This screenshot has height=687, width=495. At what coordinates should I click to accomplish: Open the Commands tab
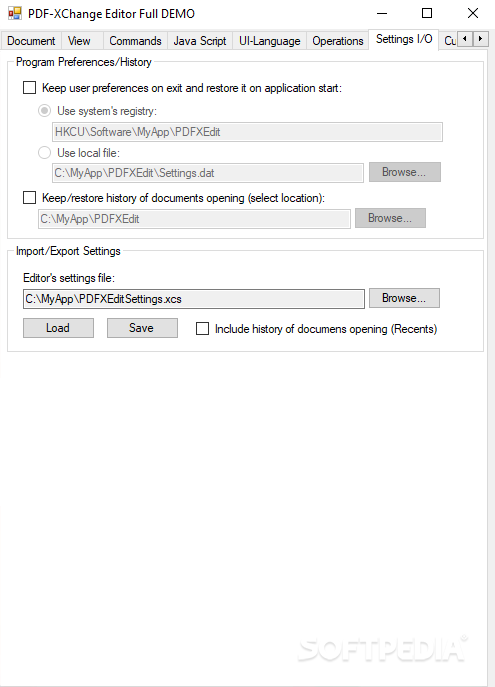click(x=135, y=41)
